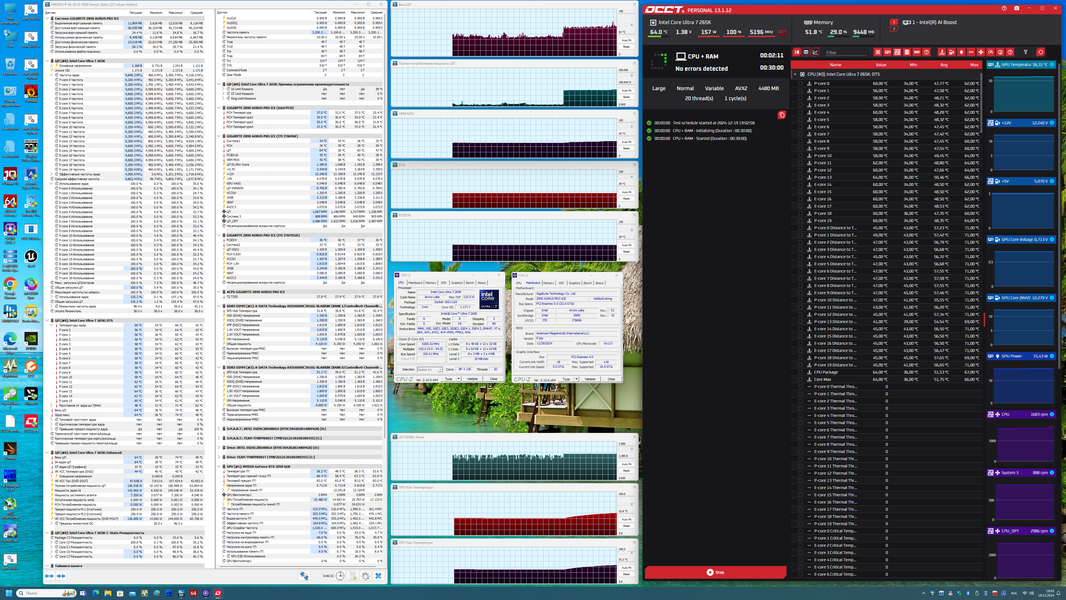Toggle the CPU DTS group checkbox in OCCT

[x=800, y=74]
